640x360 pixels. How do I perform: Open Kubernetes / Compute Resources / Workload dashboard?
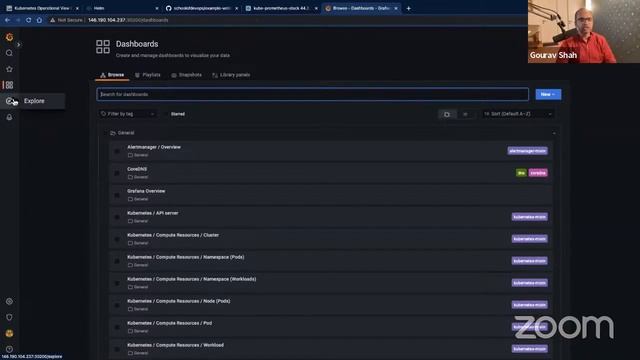176,345
